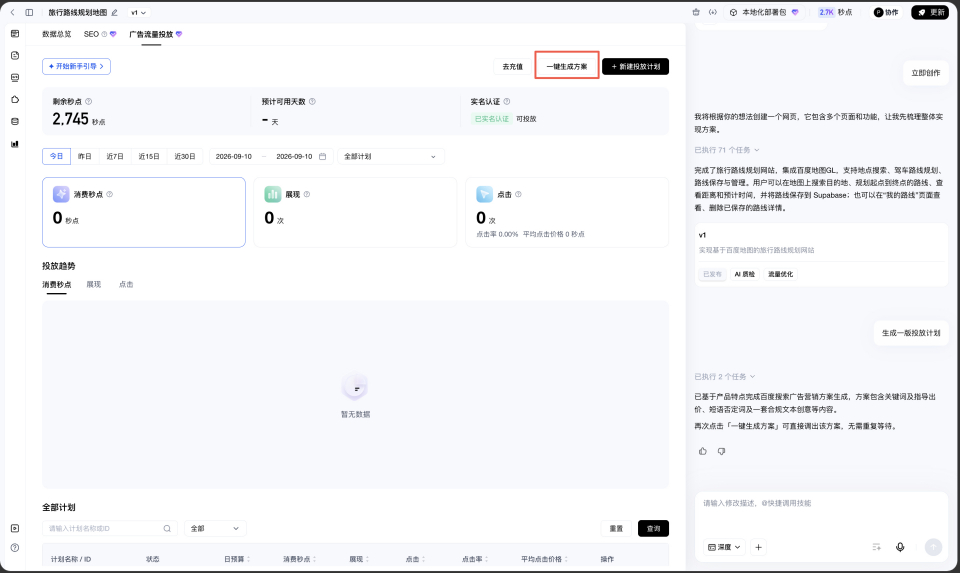This screenshot has width=960, height=573.
Task: Select the 近7日 date filter
Action: [x=115, y=156]
